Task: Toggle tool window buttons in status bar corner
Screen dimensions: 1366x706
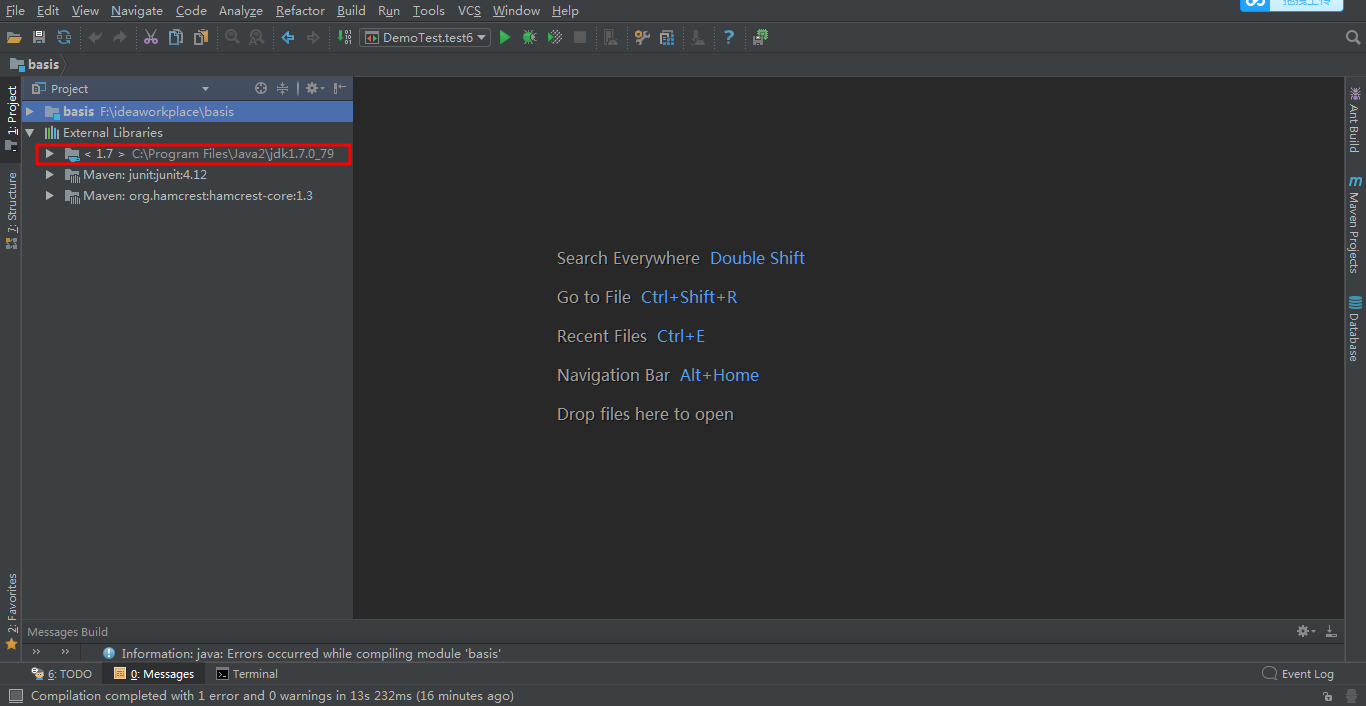Action: (16, 695)
